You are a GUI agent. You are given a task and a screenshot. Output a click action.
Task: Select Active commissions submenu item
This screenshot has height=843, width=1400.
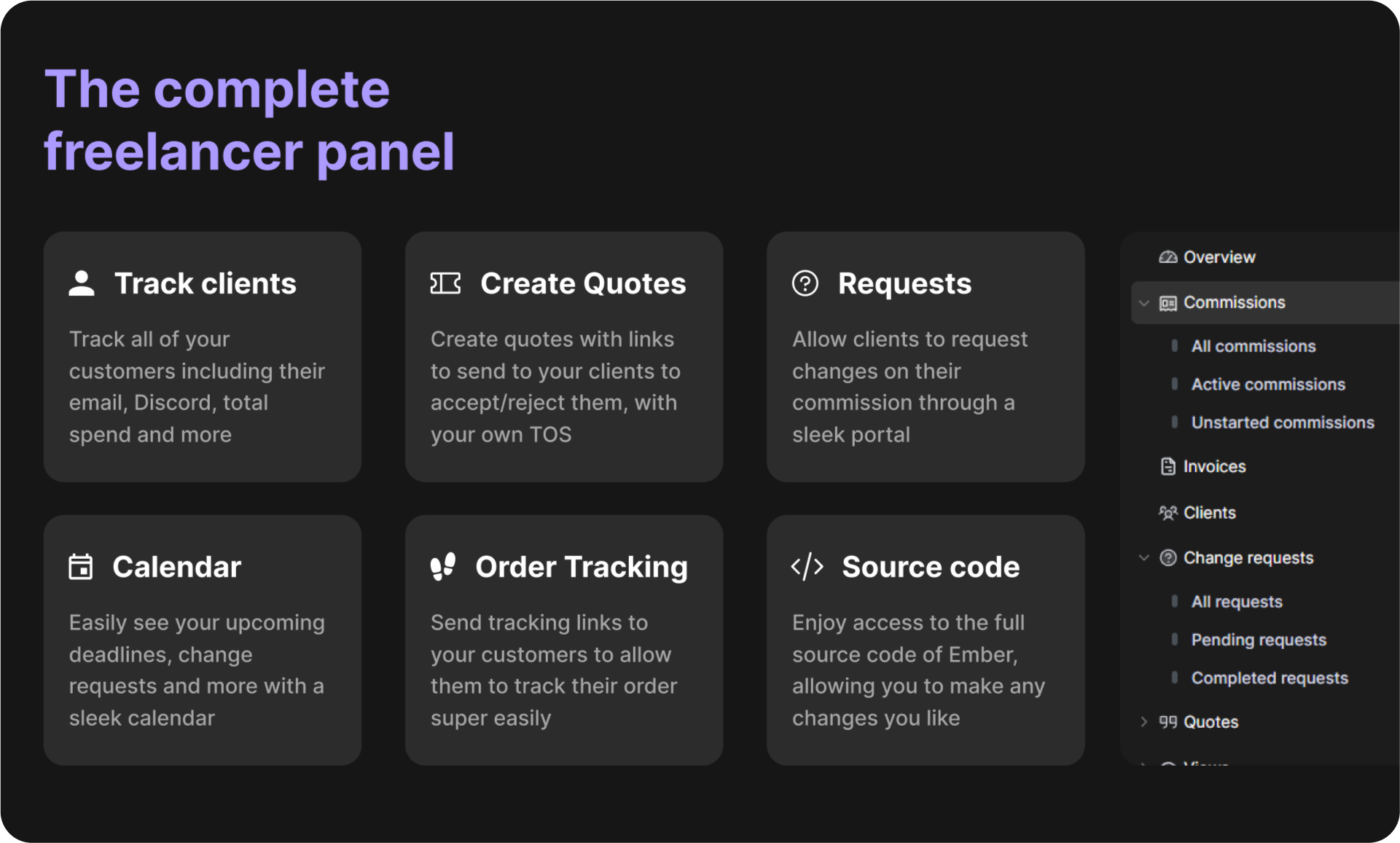(1267, 385)
